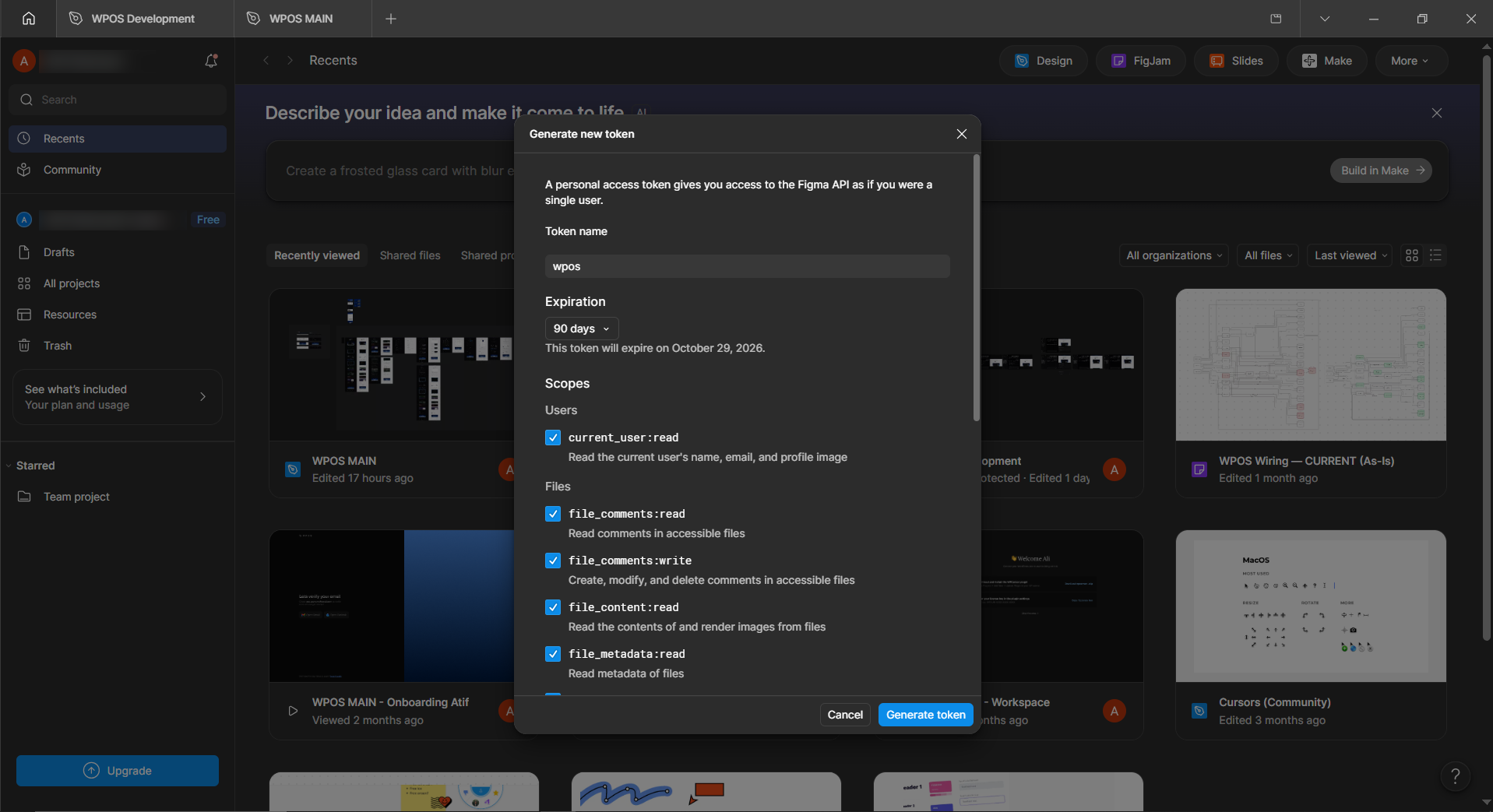Viewport: 1493px width, 812px height.
Task: Switch to list view layout
Action: [1435, 255]
